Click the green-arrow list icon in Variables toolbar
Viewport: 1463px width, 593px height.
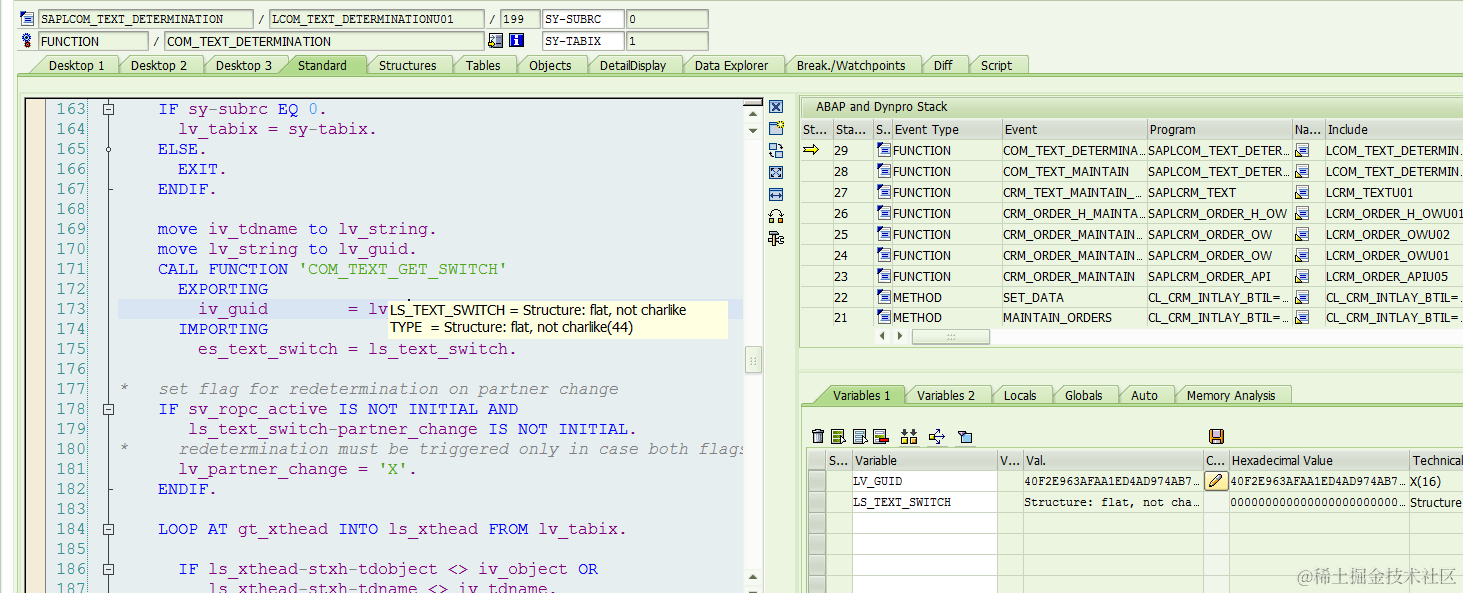838,436
